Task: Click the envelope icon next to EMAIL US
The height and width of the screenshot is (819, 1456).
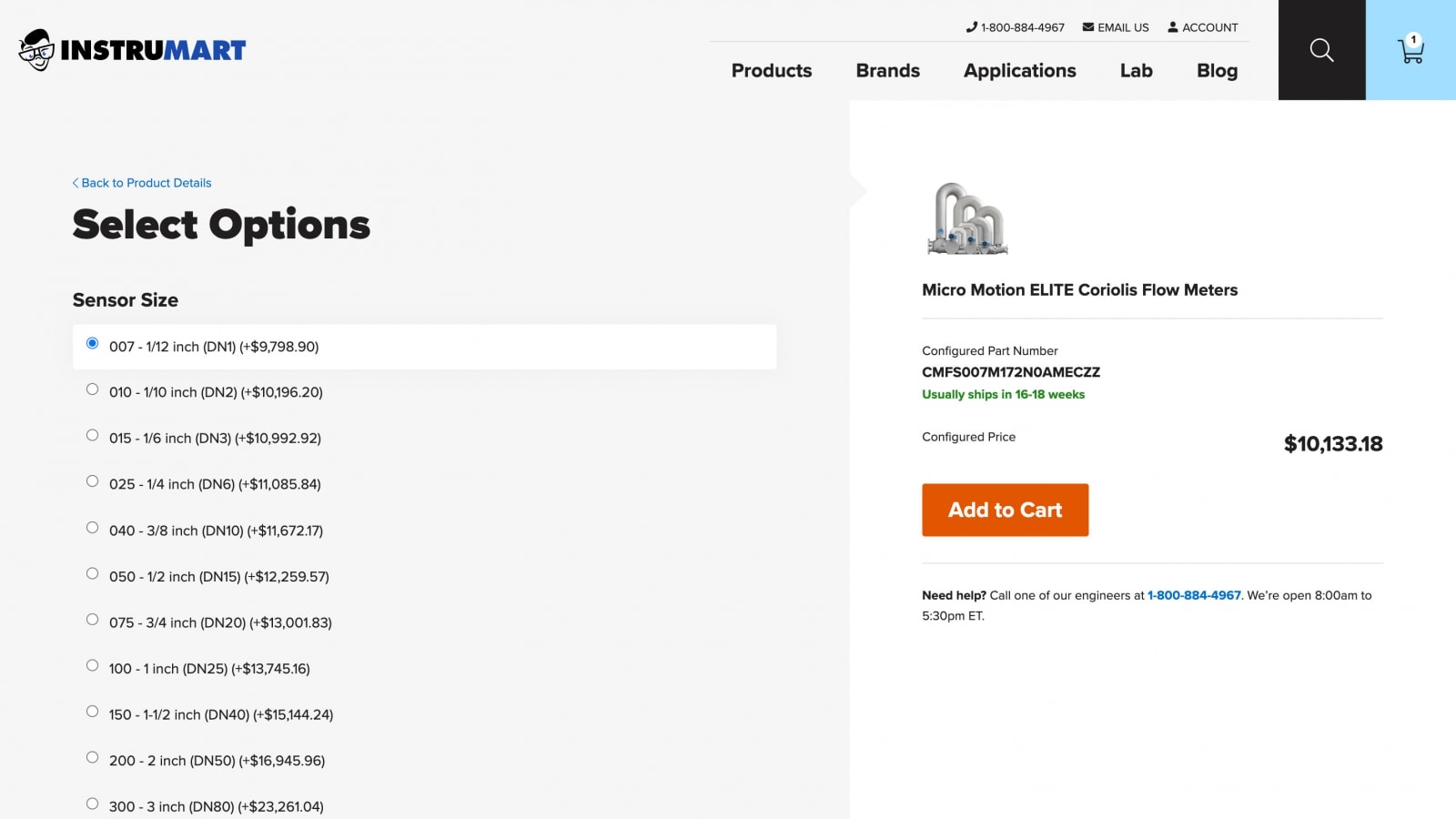Action: pos(1087,27)
